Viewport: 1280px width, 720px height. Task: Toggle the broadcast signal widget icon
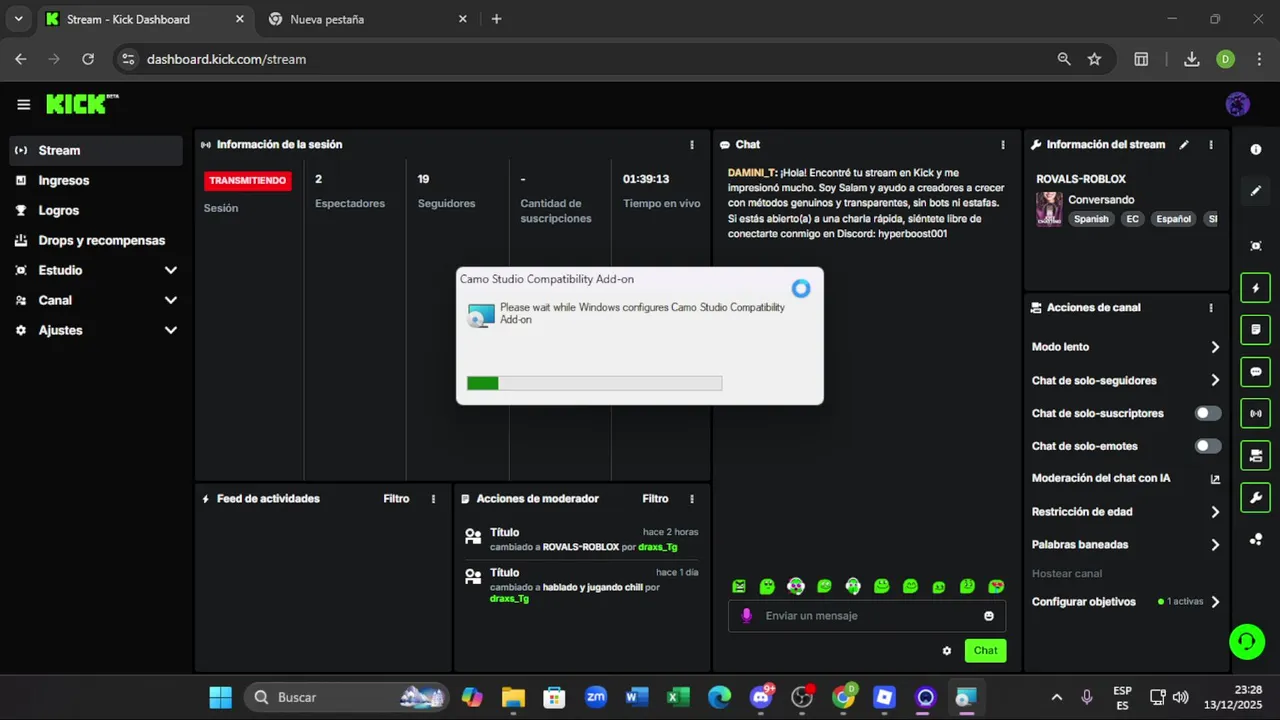tap(1256, 413)
